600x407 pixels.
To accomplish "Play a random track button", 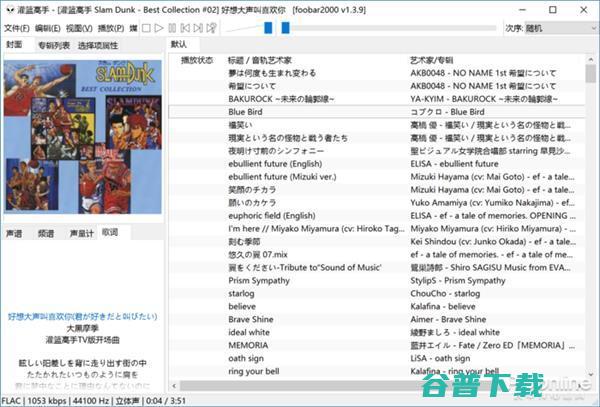I will (211, 28).
